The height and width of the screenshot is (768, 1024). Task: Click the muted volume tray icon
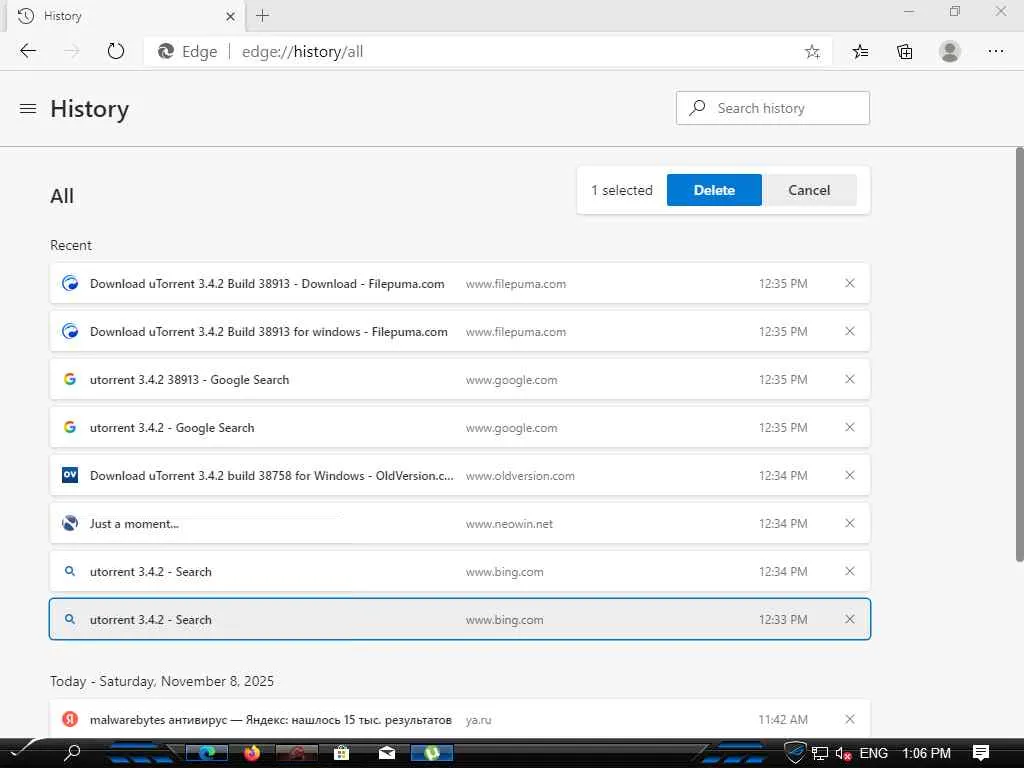point(843,754)
